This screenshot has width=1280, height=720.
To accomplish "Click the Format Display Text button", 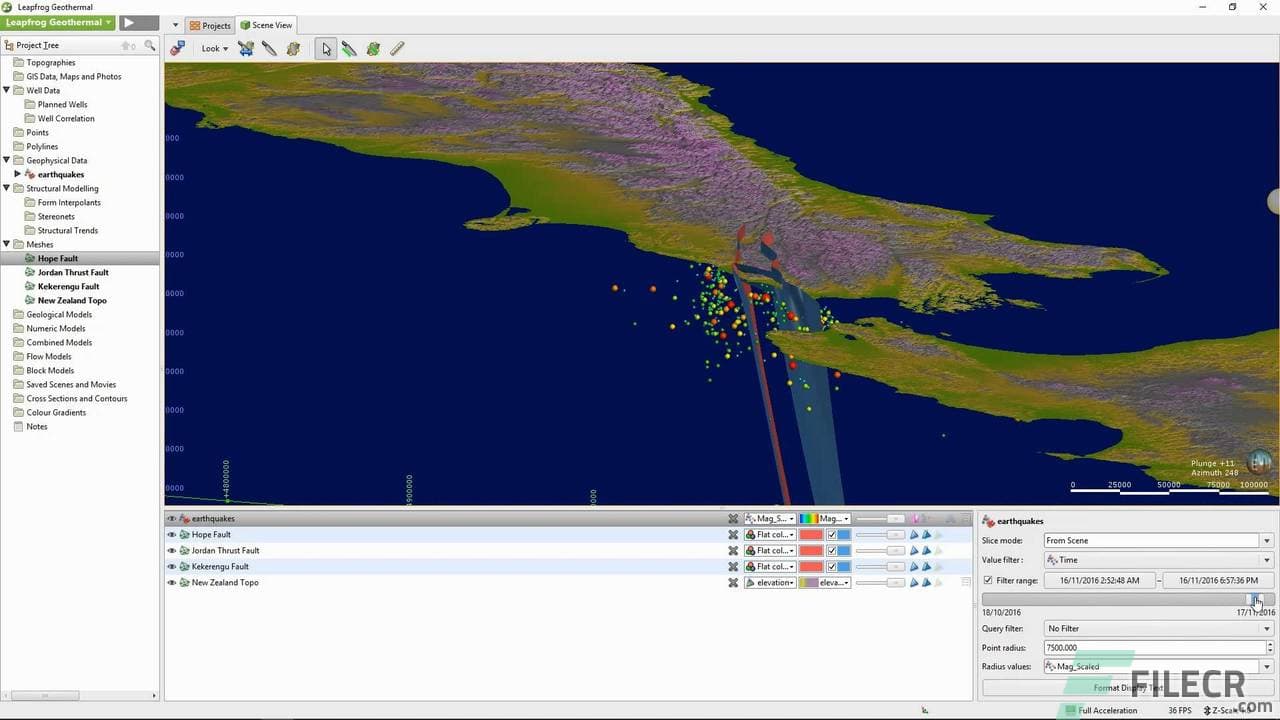I will coord(1128,687).
